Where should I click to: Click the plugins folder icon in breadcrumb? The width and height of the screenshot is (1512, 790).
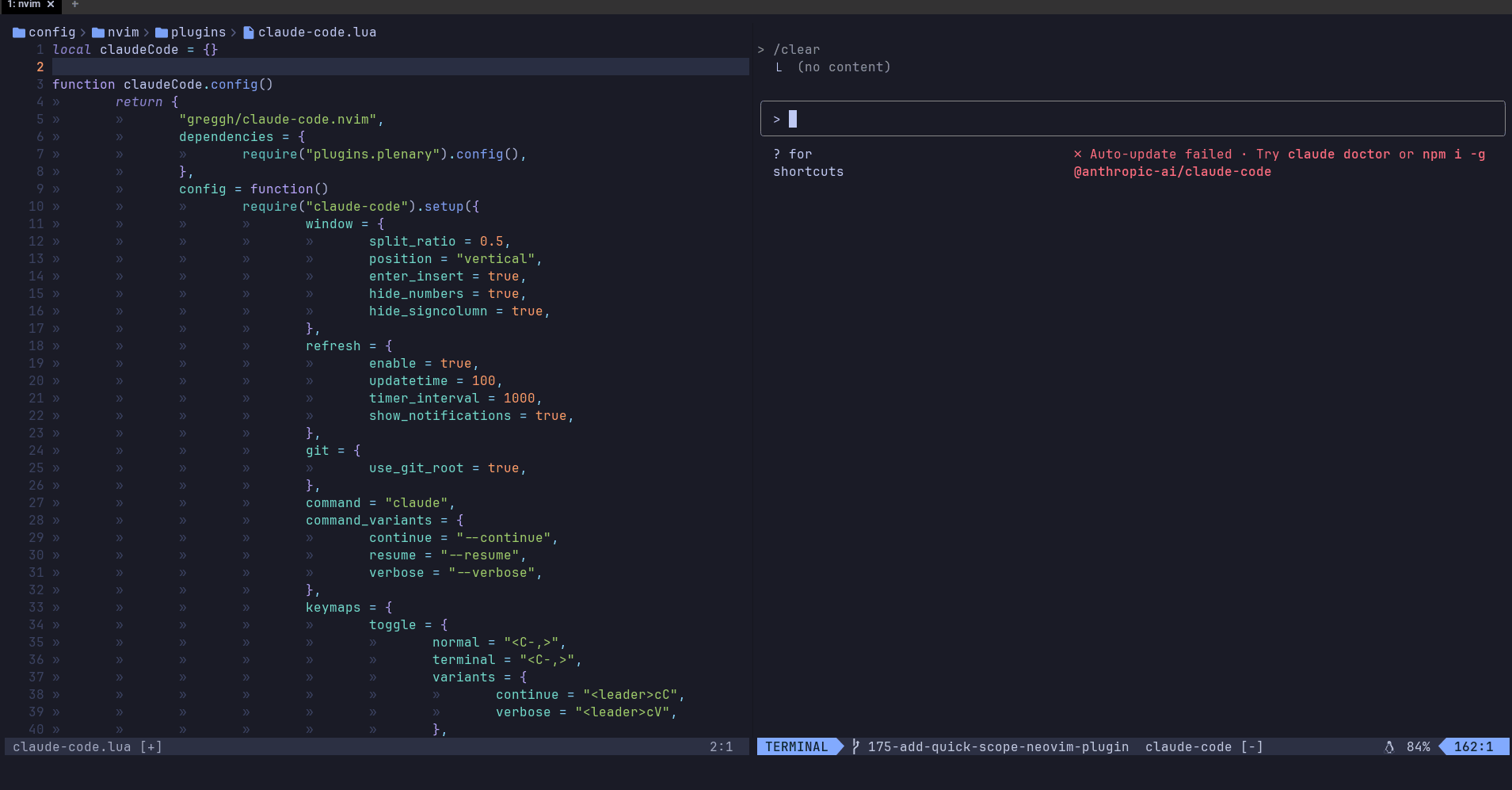point(162,32)
